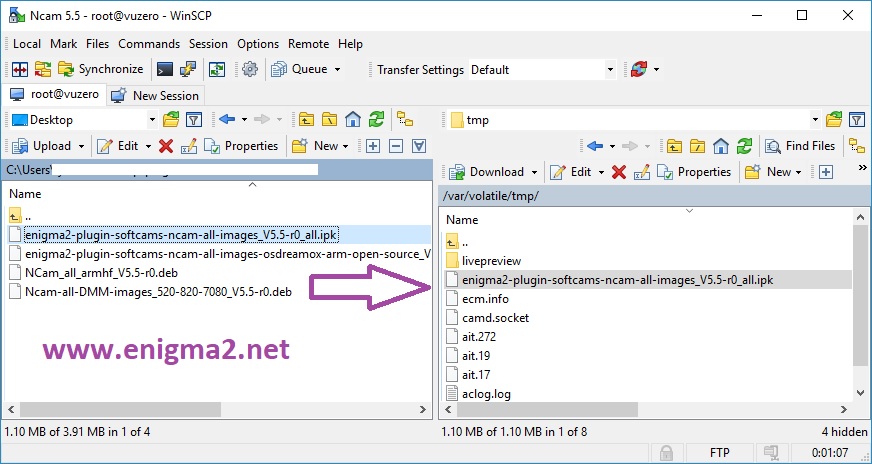
Task: Go back in remote panel
Action: [x=595, y=146]
